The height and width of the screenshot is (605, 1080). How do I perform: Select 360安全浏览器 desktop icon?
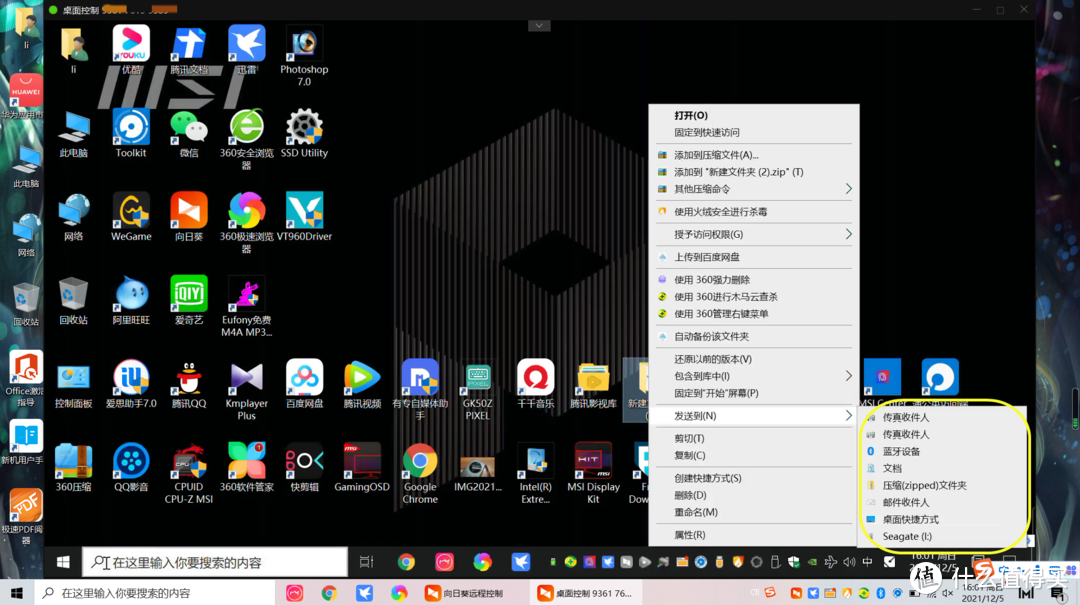point(247,139)
